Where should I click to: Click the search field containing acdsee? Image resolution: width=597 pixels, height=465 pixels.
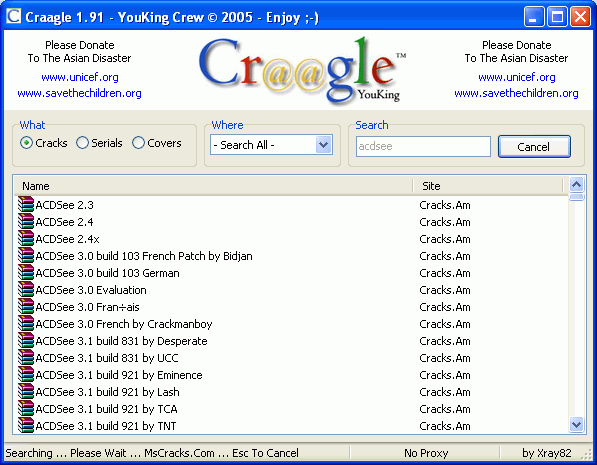pyautogui.click(x=423, y=146)
